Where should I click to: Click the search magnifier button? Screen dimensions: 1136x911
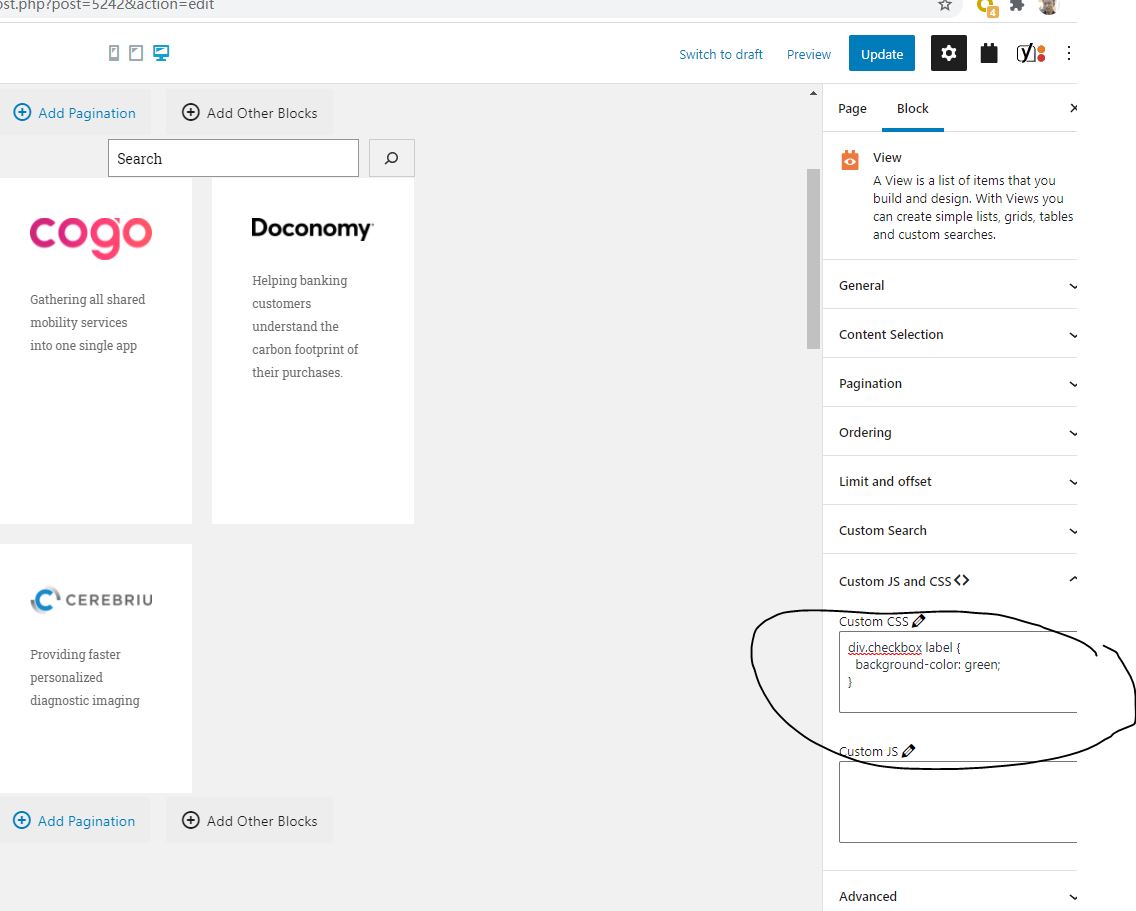pos(391,157)
